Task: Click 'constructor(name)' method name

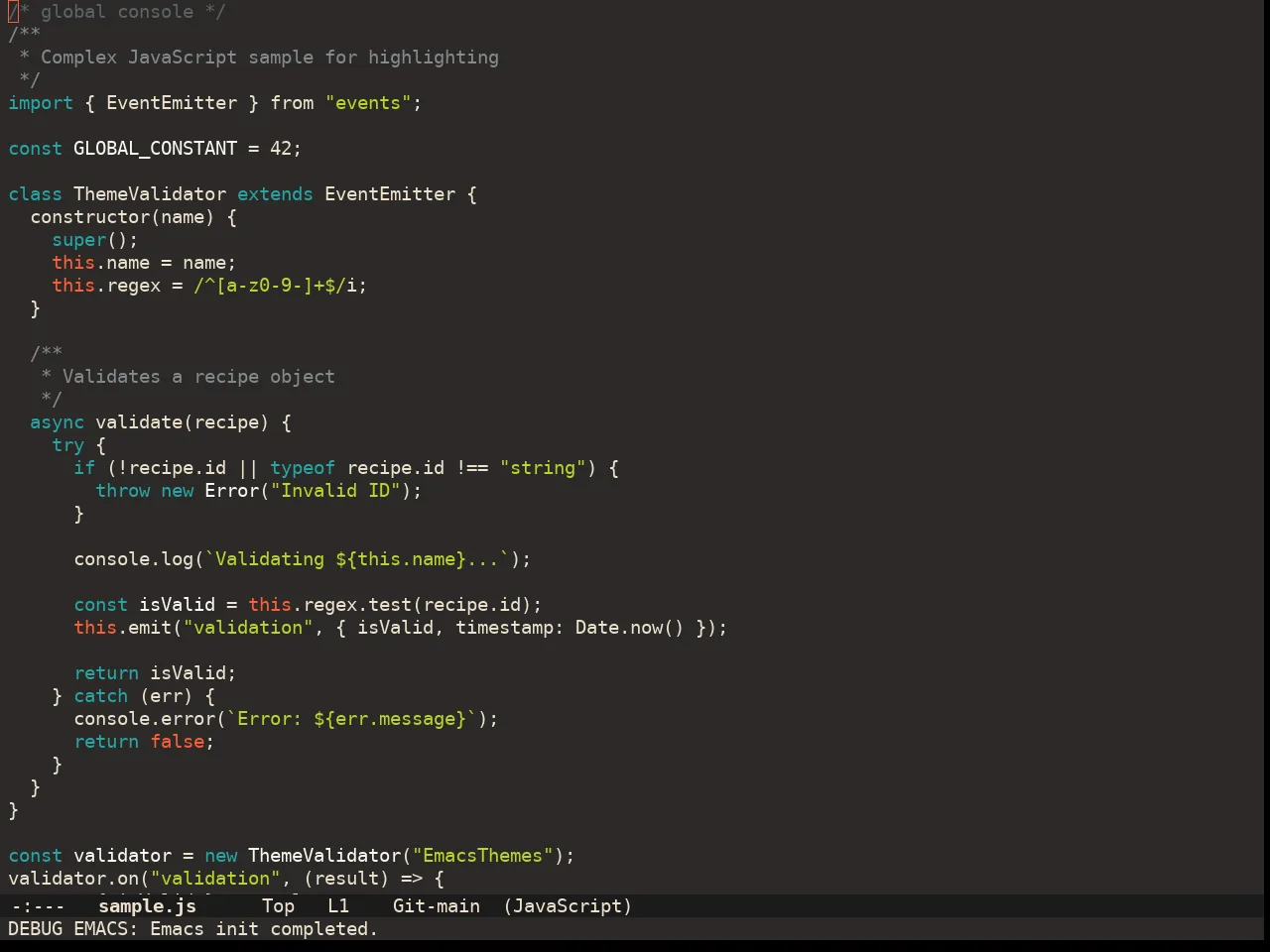Action: click(x=122, y=216)
